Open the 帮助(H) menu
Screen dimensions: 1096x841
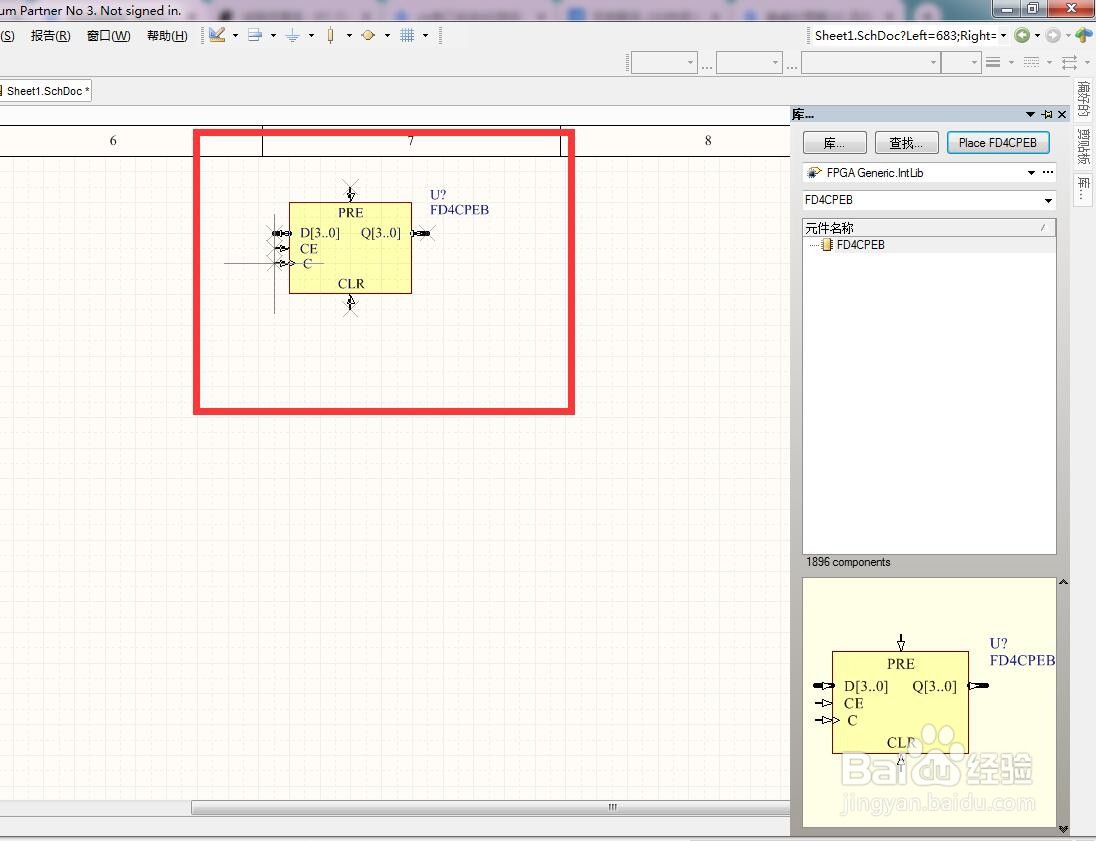[167, 36]
